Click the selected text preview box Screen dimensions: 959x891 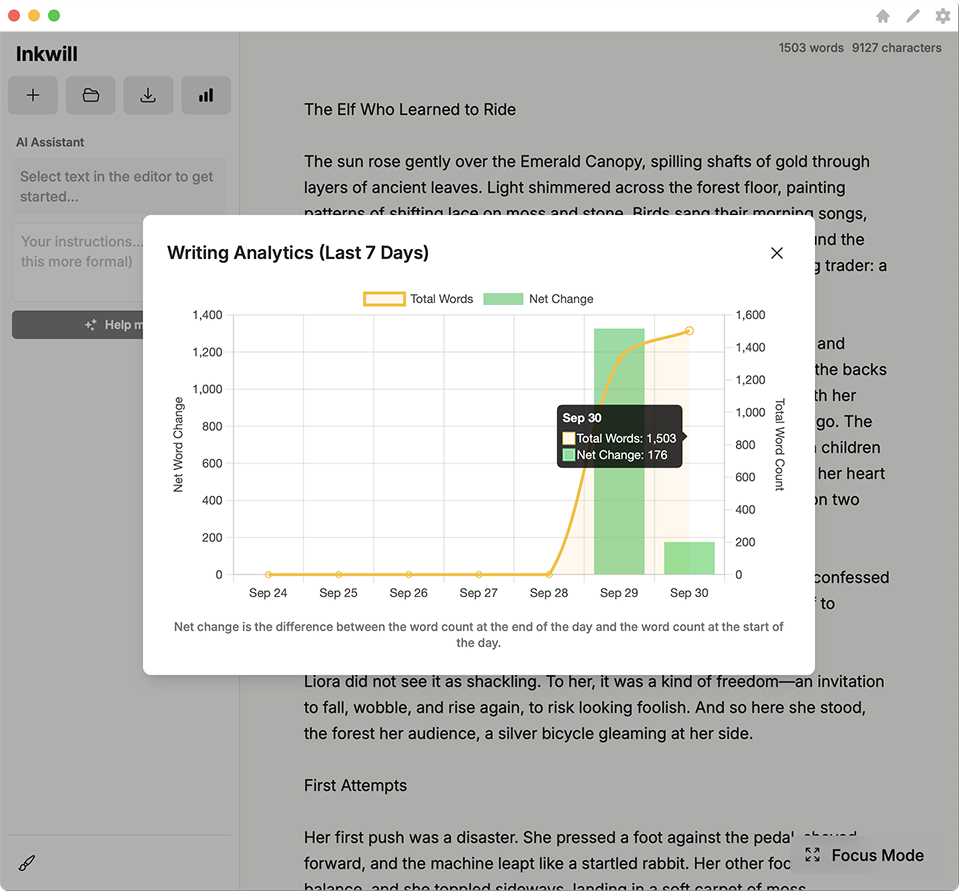pos(118,186)
